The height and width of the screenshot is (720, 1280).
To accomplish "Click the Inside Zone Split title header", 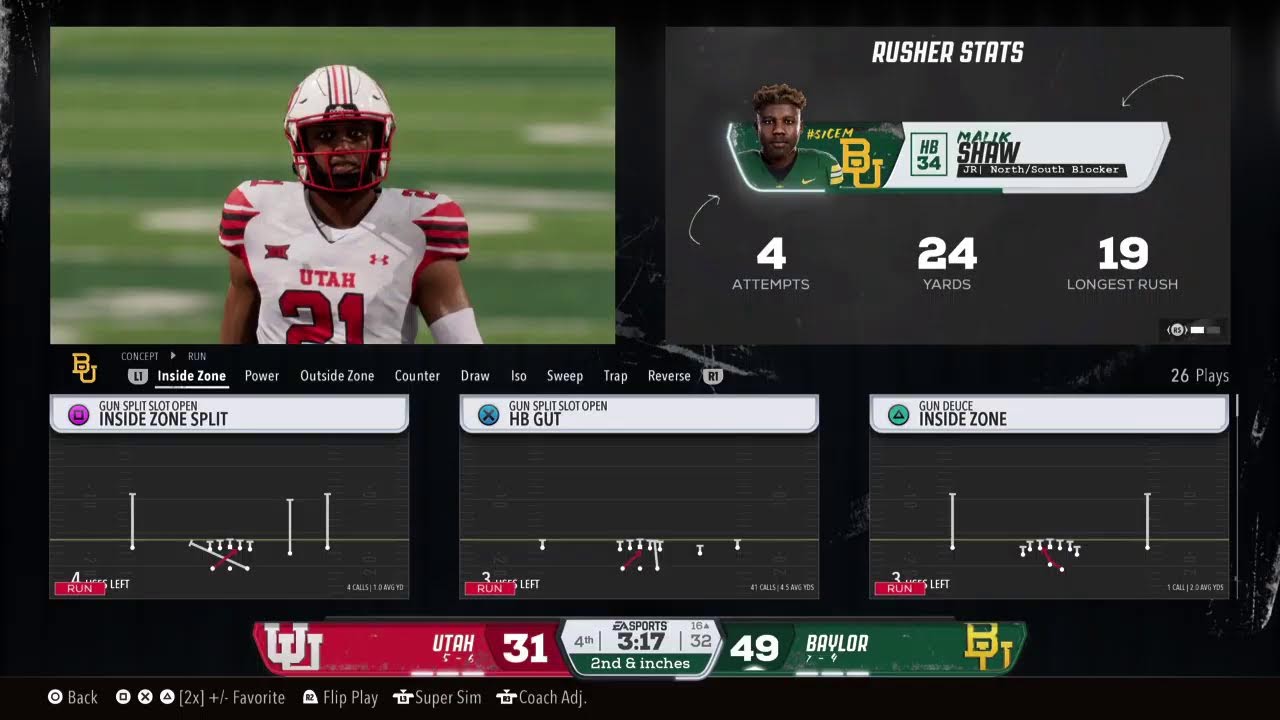I will pos(229,414).
